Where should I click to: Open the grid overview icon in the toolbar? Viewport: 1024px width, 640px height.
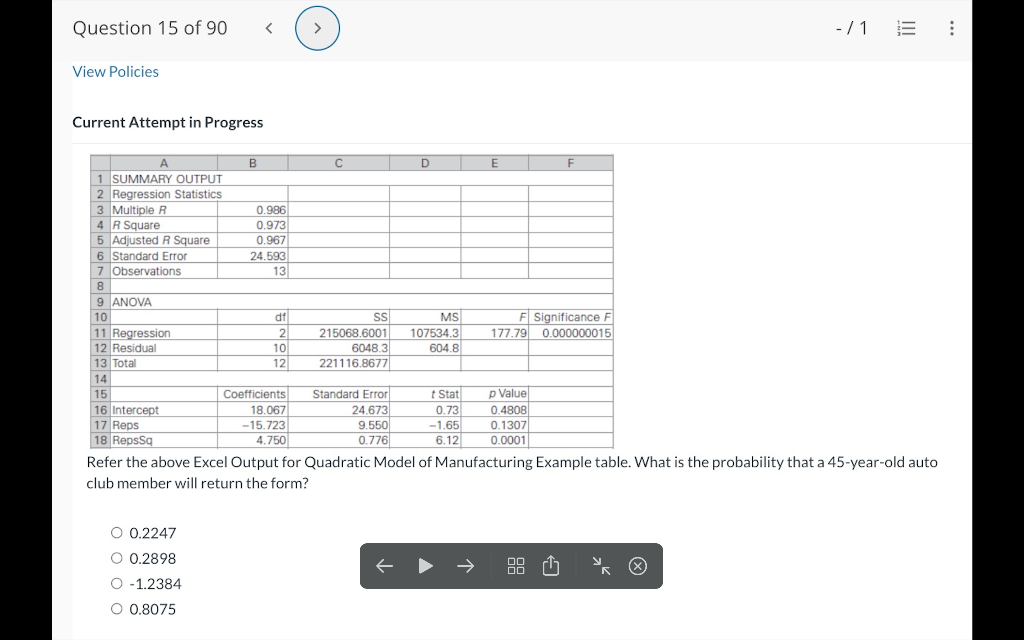coord(515,566)
